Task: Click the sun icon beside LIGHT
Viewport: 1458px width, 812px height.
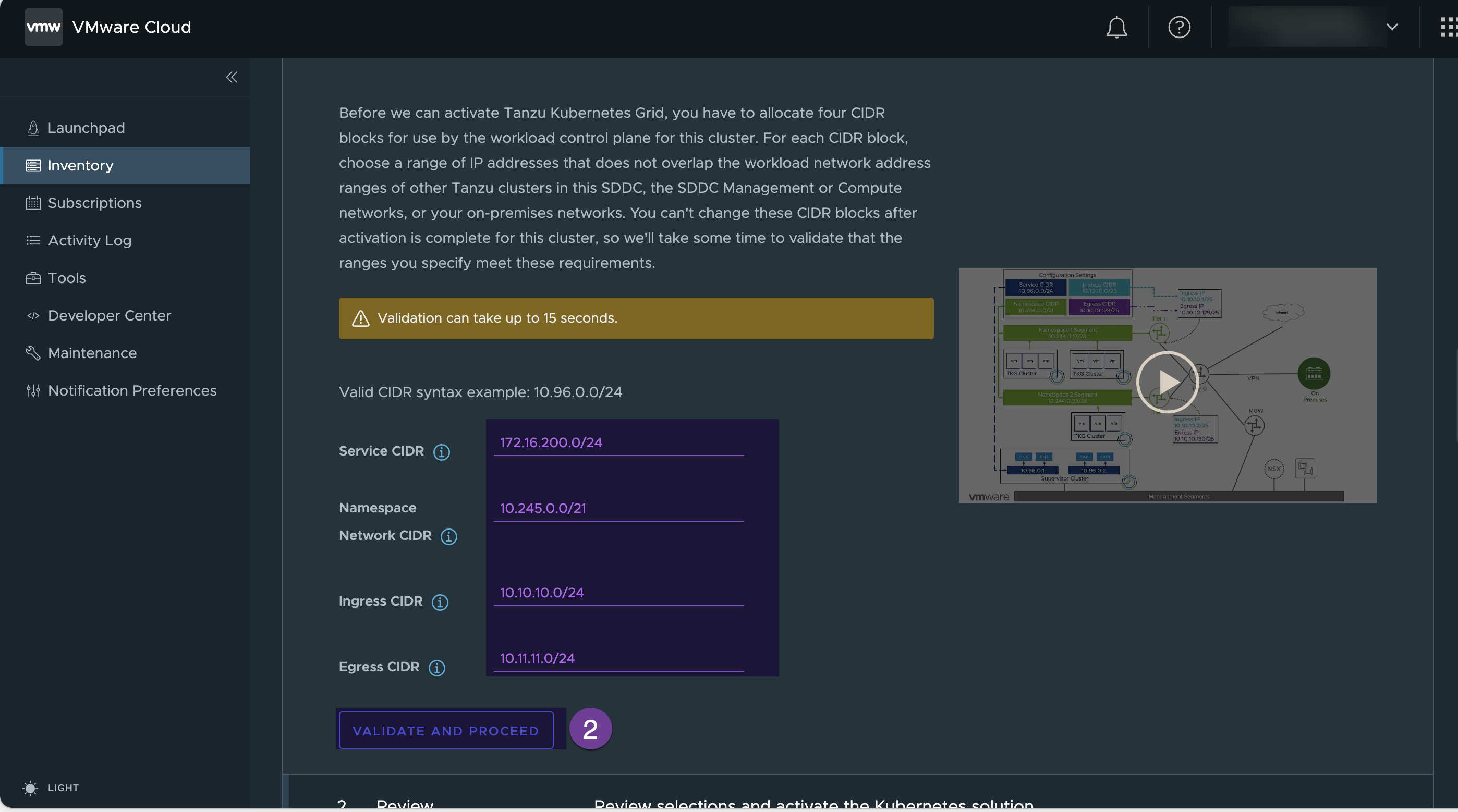Action: [31, 788]
